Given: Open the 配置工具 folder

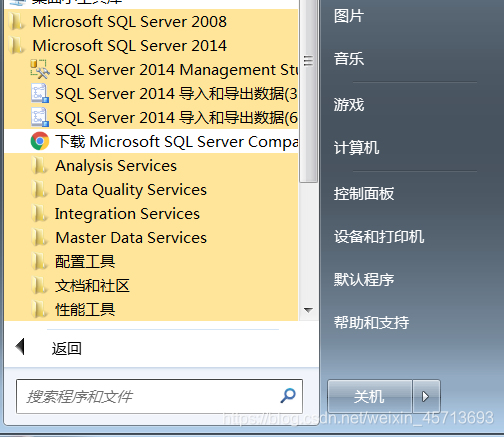Looking at the screenshot, I should (151, 262).
